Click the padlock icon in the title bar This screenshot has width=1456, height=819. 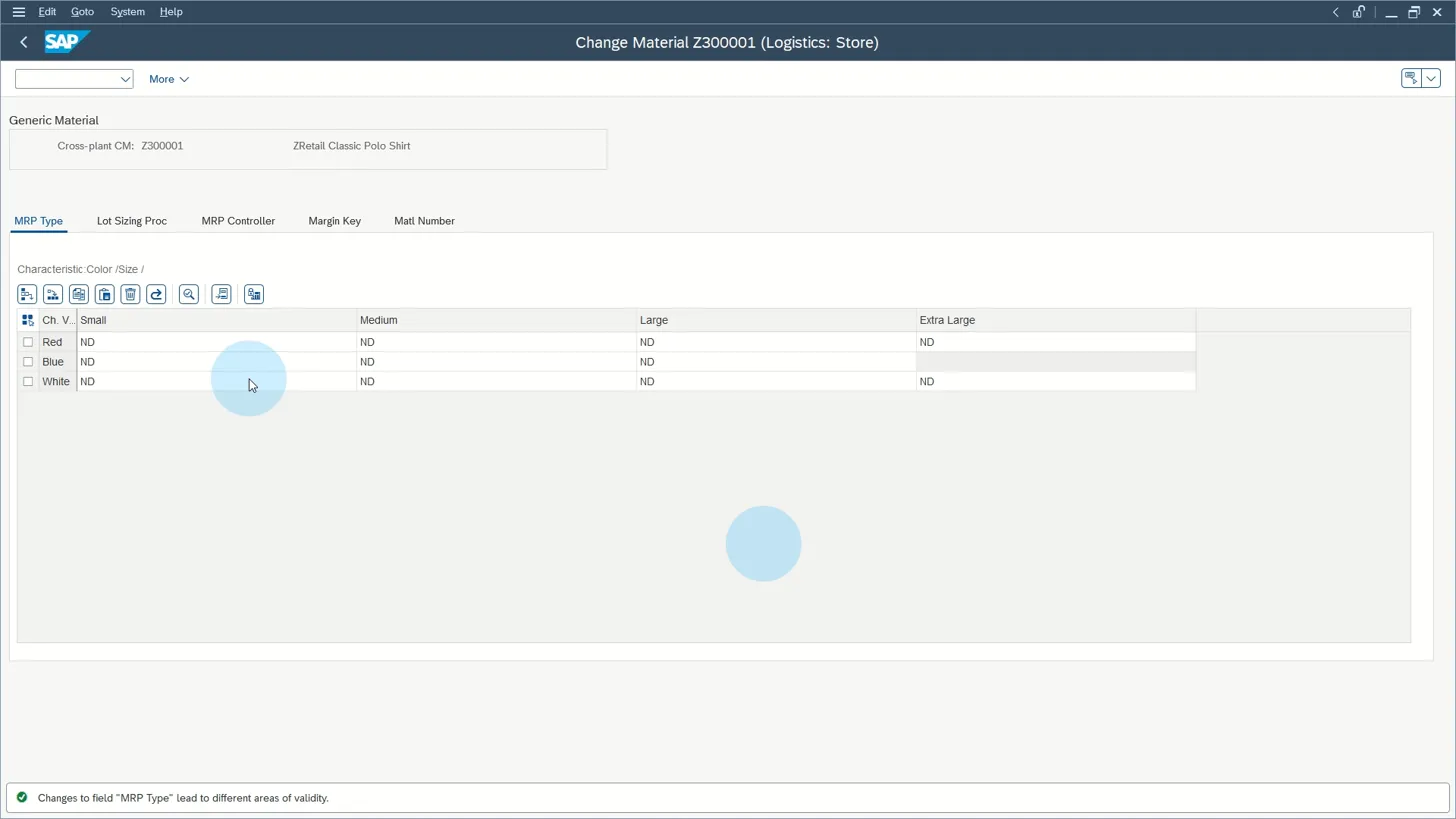point(1359,12)
